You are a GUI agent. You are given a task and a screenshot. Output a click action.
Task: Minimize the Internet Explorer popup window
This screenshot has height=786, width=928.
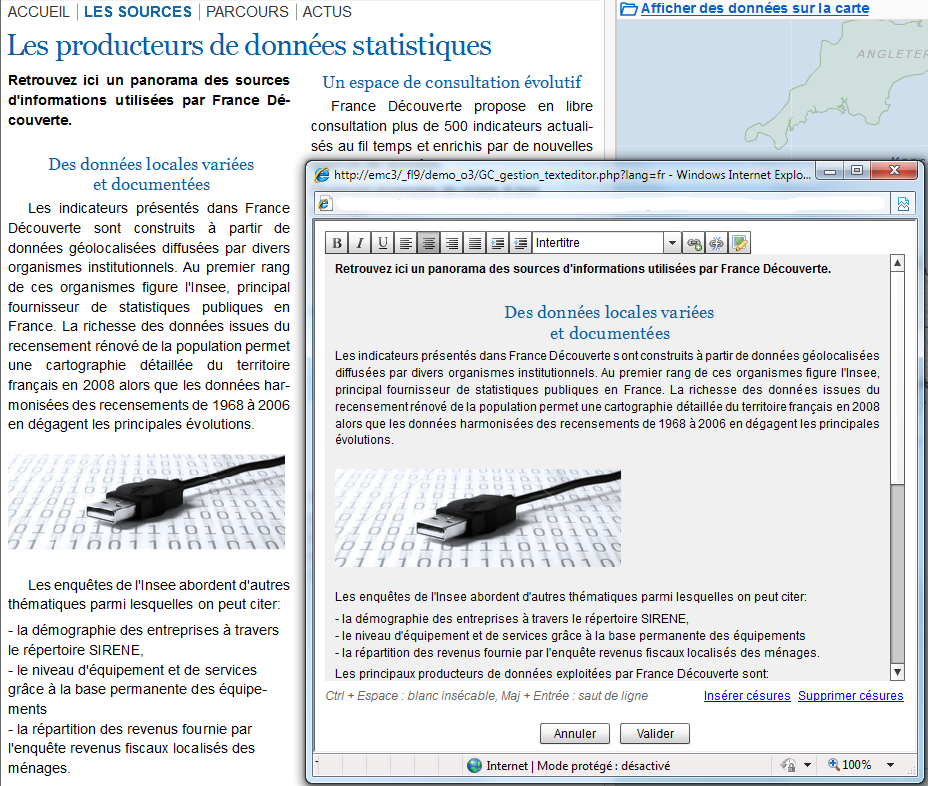(830, 171)
